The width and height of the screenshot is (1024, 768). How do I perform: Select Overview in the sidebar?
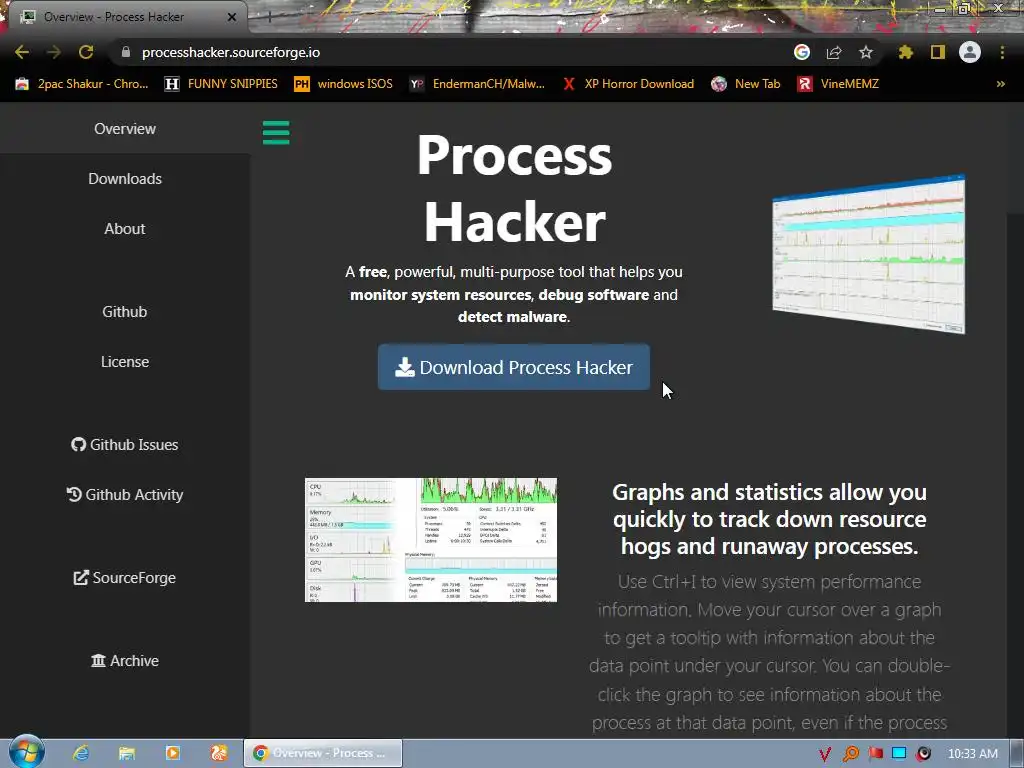125,129
